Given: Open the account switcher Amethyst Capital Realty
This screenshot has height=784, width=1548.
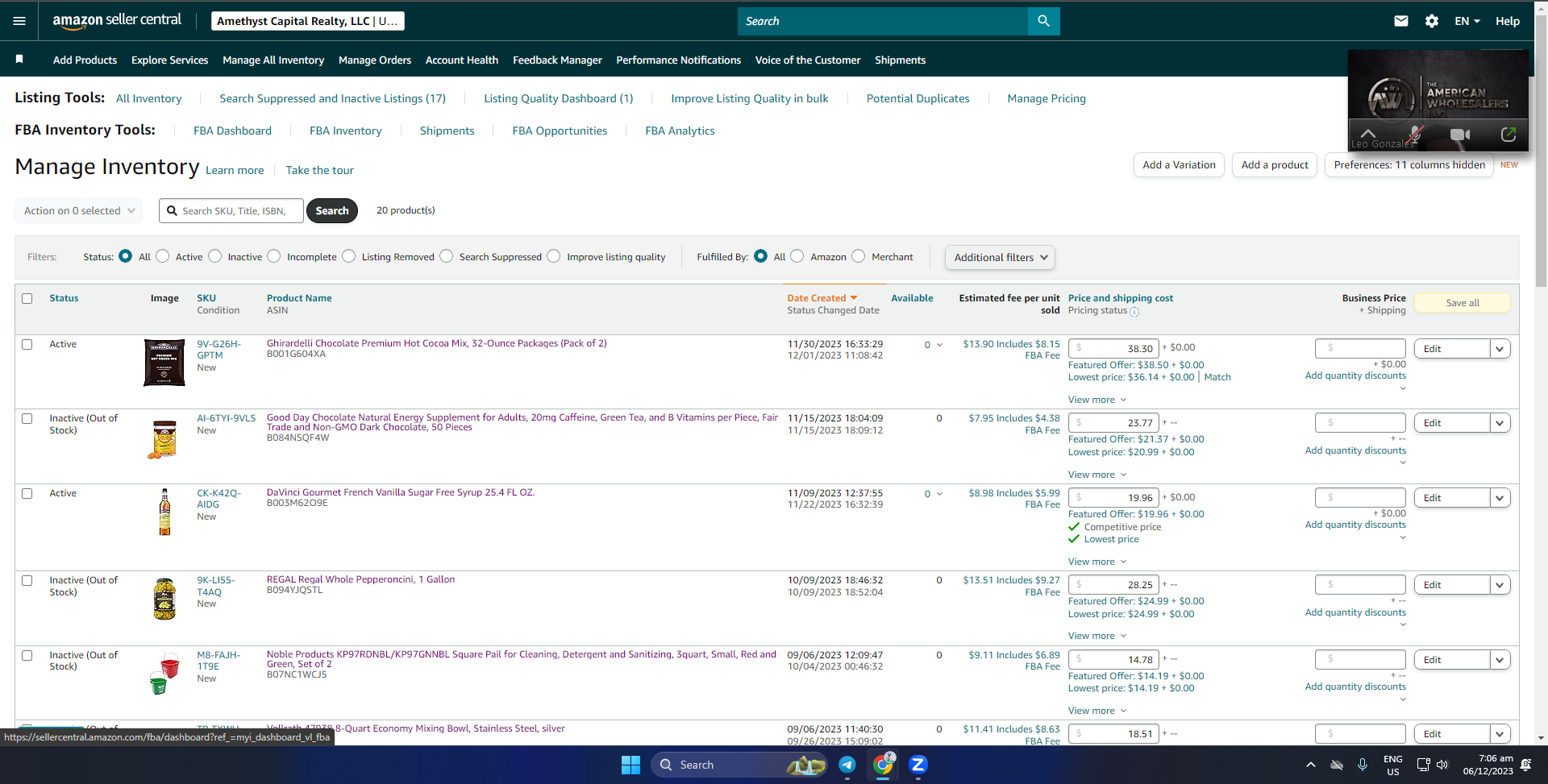Looking at the screenshot, I should [308, 21].
